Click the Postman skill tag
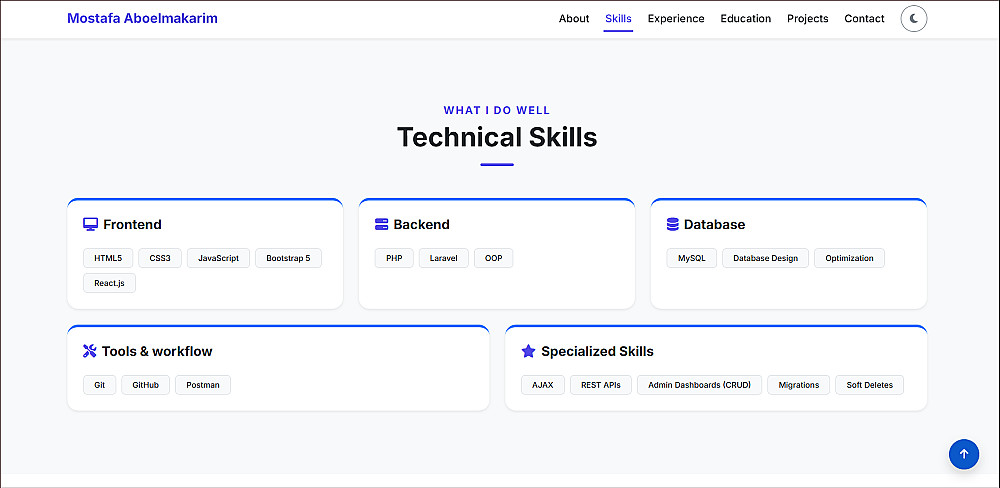 [203, 385]
